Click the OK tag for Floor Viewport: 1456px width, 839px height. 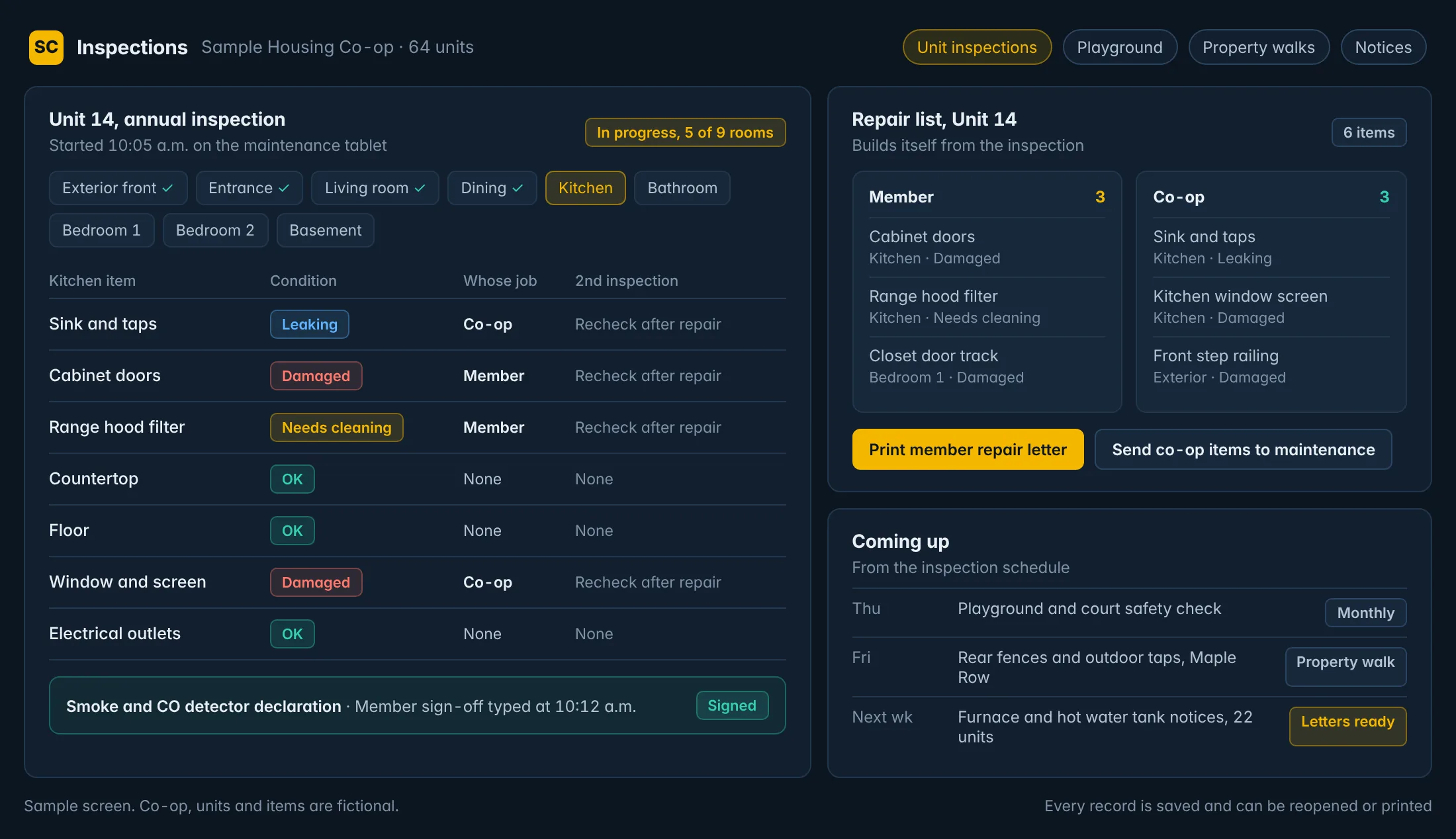pyautogui.click(x=292, y=531)
